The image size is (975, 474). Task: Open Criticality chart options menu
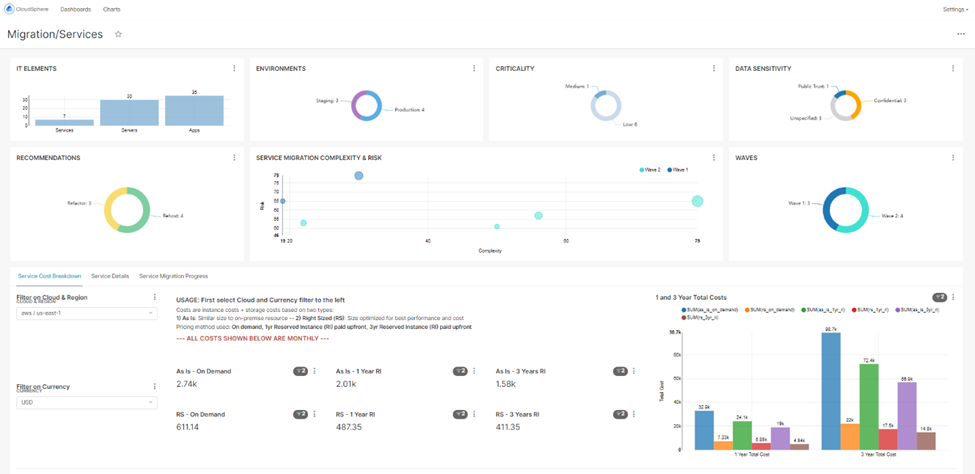[714, 68]
